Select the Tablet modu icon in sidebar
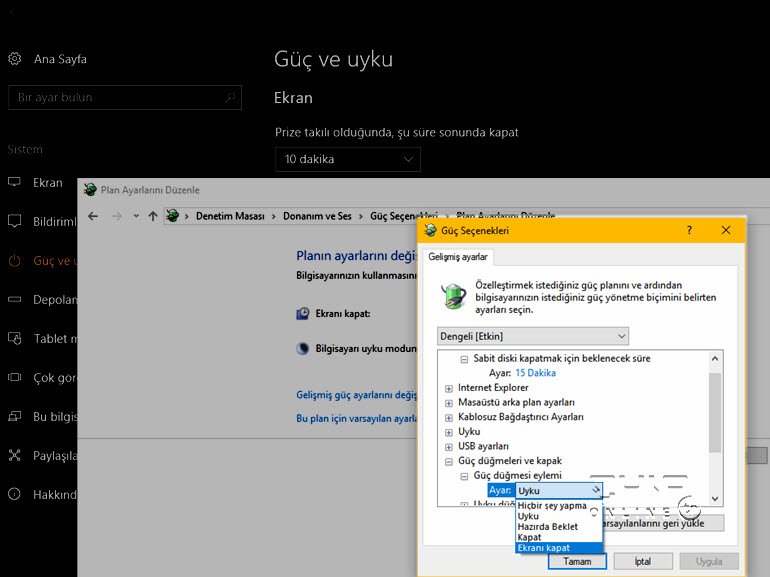The width and height of the screenshot is (770, 577). 14,338
